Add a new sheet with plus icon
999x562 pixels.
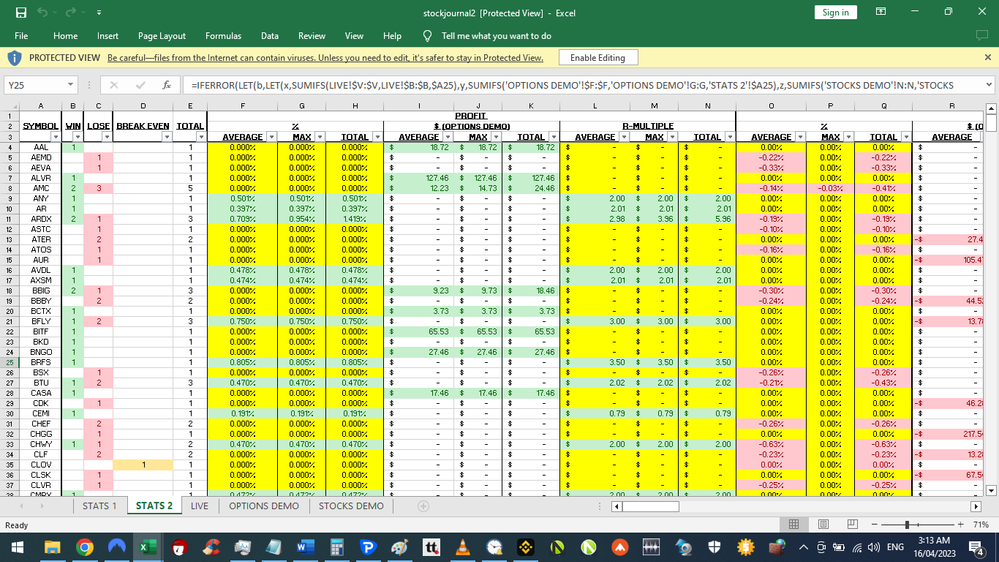point(423,506)
